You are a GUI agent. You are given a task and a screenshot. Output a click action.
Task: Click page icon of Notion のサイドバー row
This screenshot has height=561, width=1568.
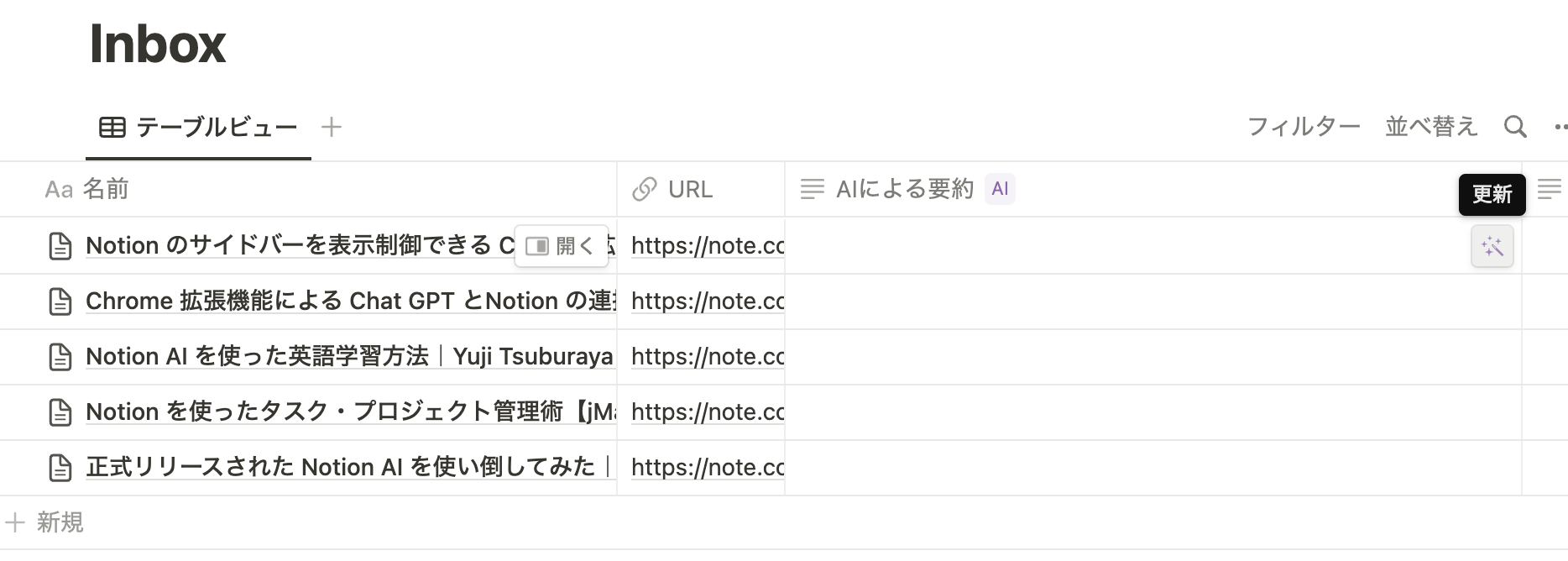coord(60,246)
